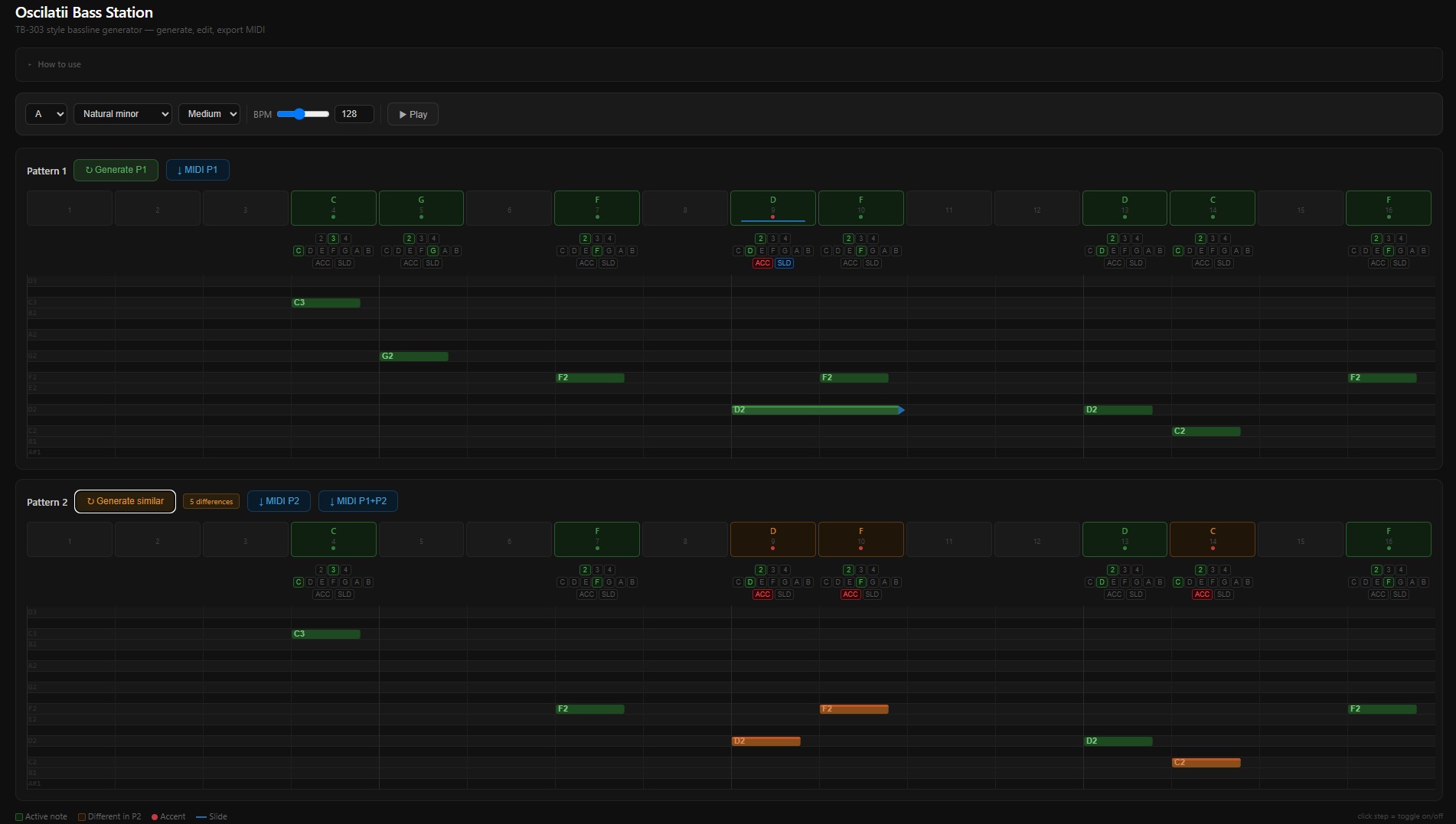Set Pattern 1 step 10 note to B
1456x824 pixels.
[x=896, y=251]
